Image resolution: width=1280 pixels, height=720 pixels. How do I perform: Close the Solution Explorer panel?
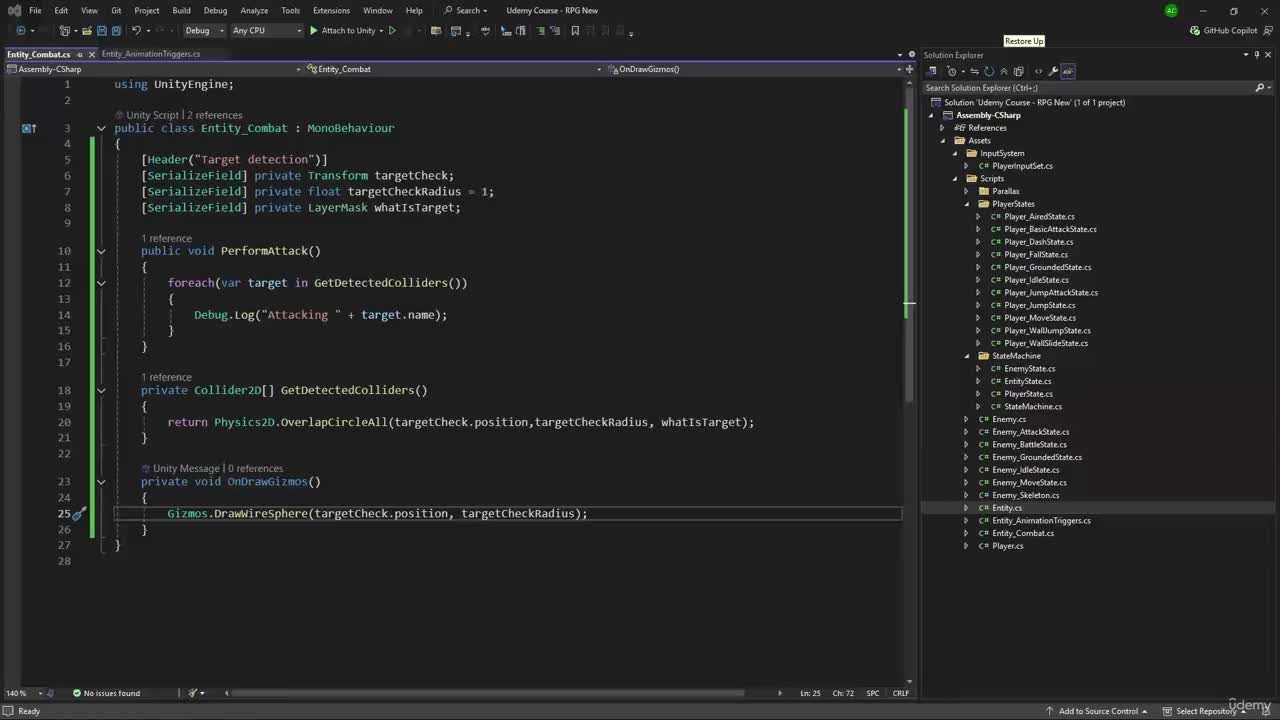pos(1270,55)
